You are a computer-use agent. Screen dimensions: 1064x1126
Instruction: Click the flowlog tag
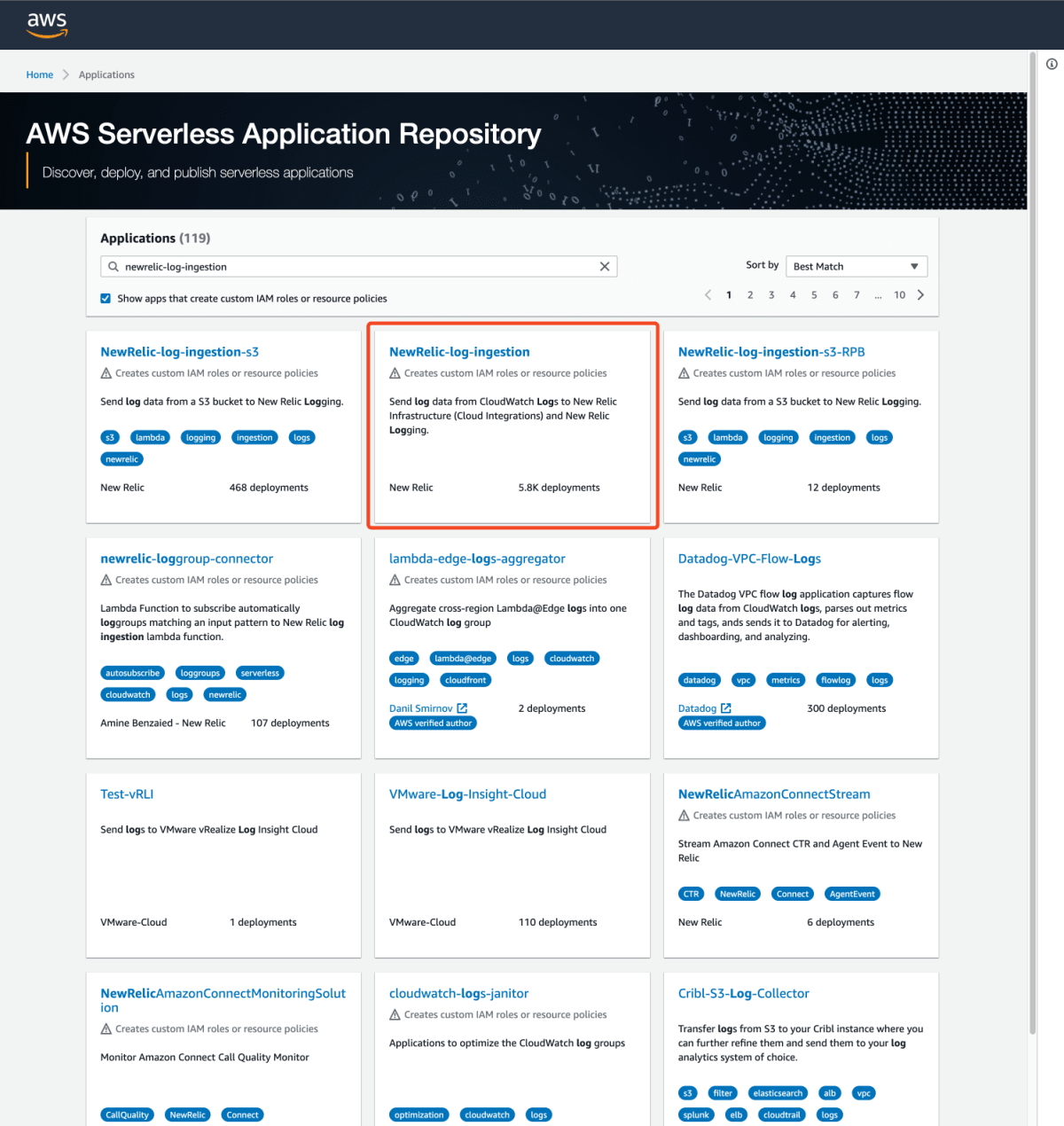click(835, 680)
